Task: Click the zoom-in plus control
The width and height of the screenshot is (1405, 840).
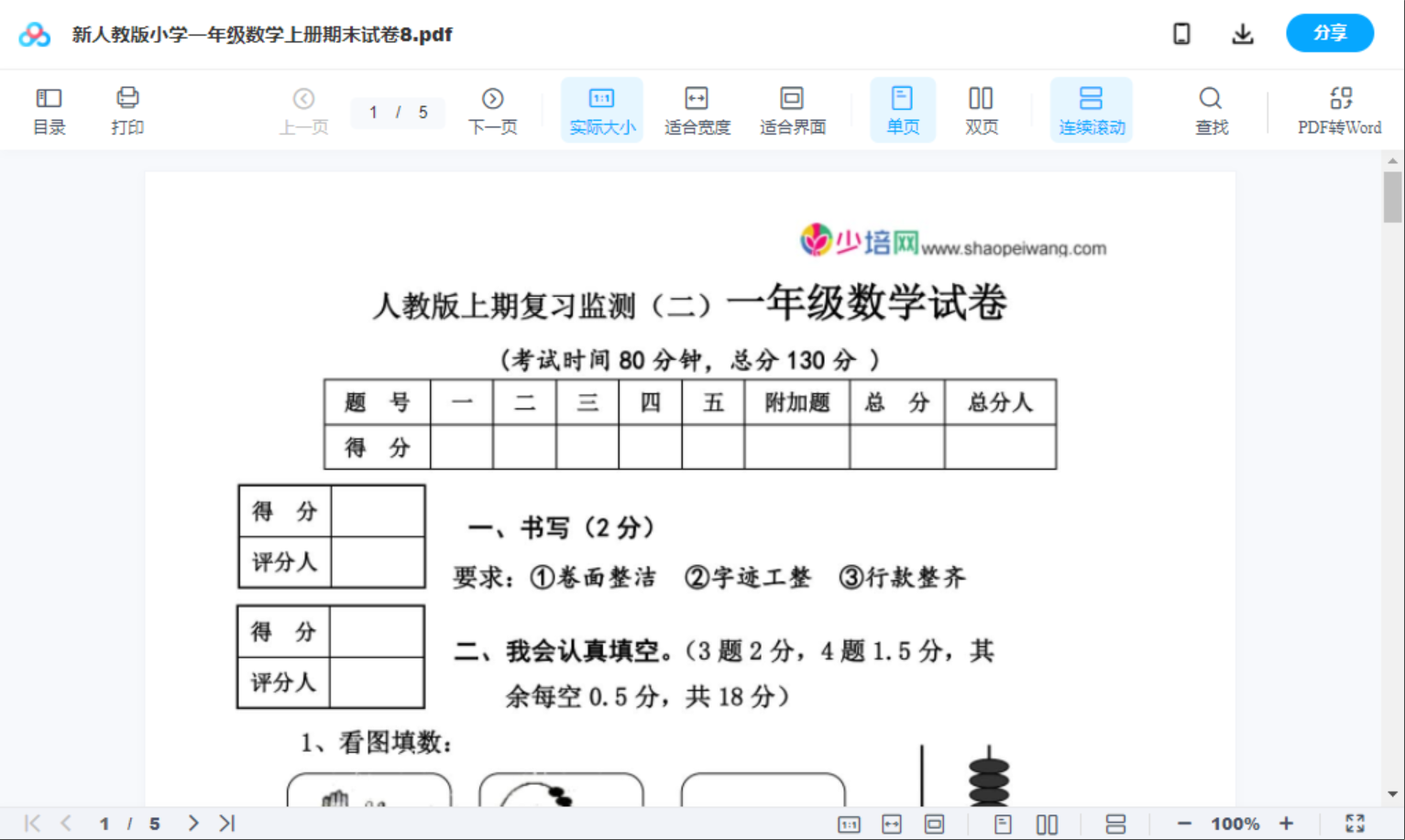Action: point(1287,823)
